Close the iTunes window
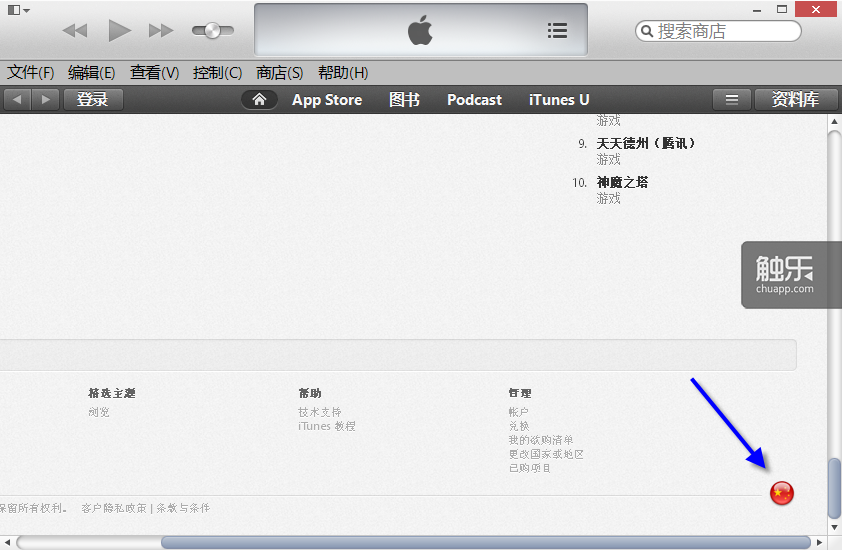The image size is (842, 550). [x=815, y=9]
